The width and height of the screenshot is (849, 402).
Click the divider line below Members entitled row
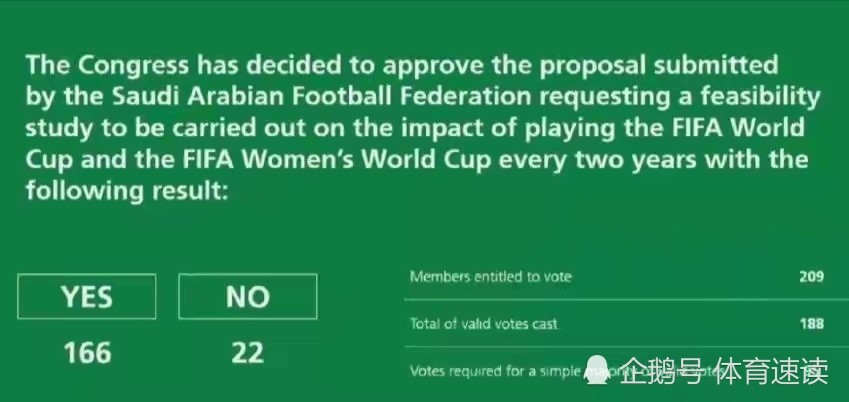(x=626, y=299)
